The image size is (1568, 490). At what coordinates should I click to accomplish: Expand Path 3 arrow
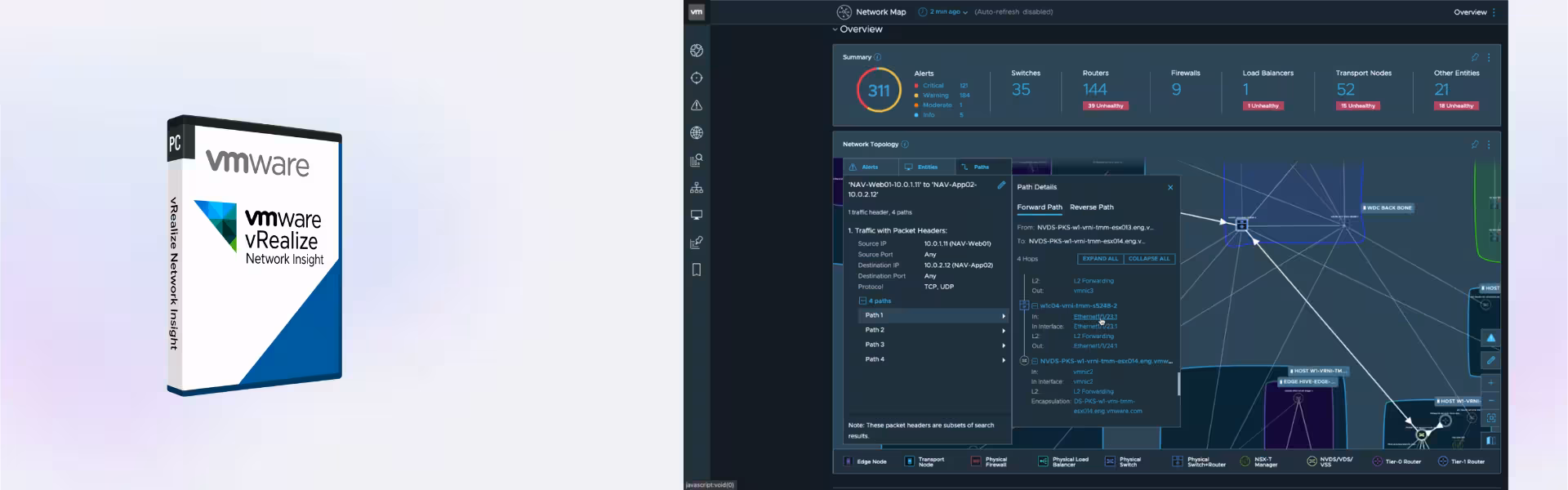pyautogui.click(x=1004, y=345)
